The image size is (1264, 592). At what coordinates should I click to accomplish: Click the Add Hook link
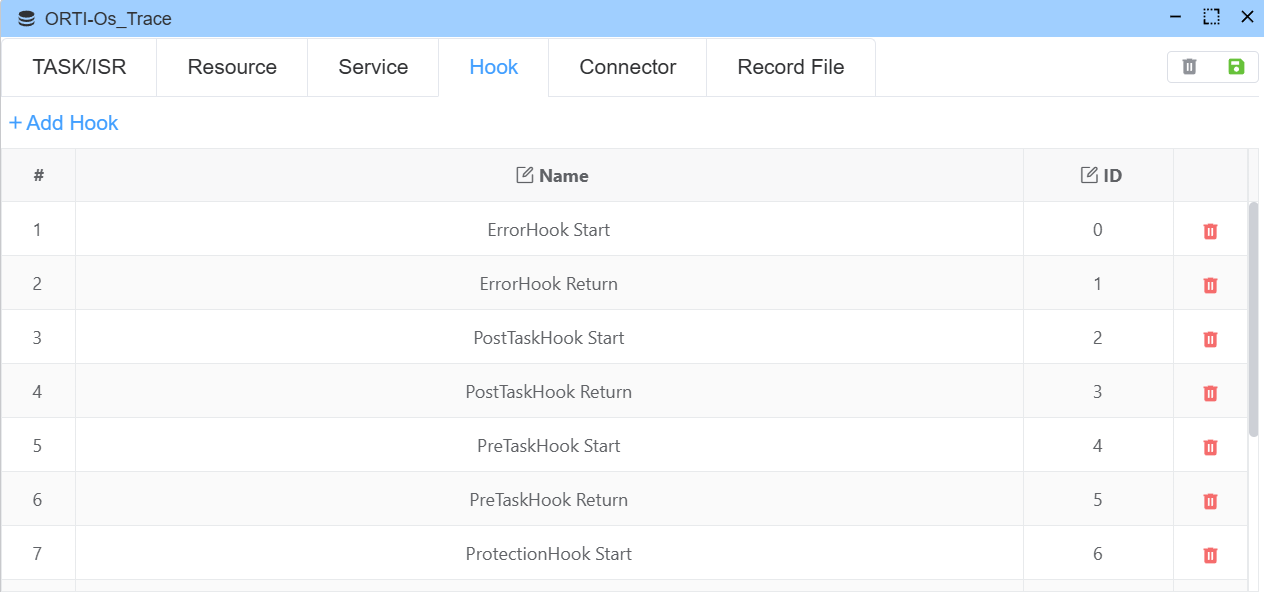64,123
